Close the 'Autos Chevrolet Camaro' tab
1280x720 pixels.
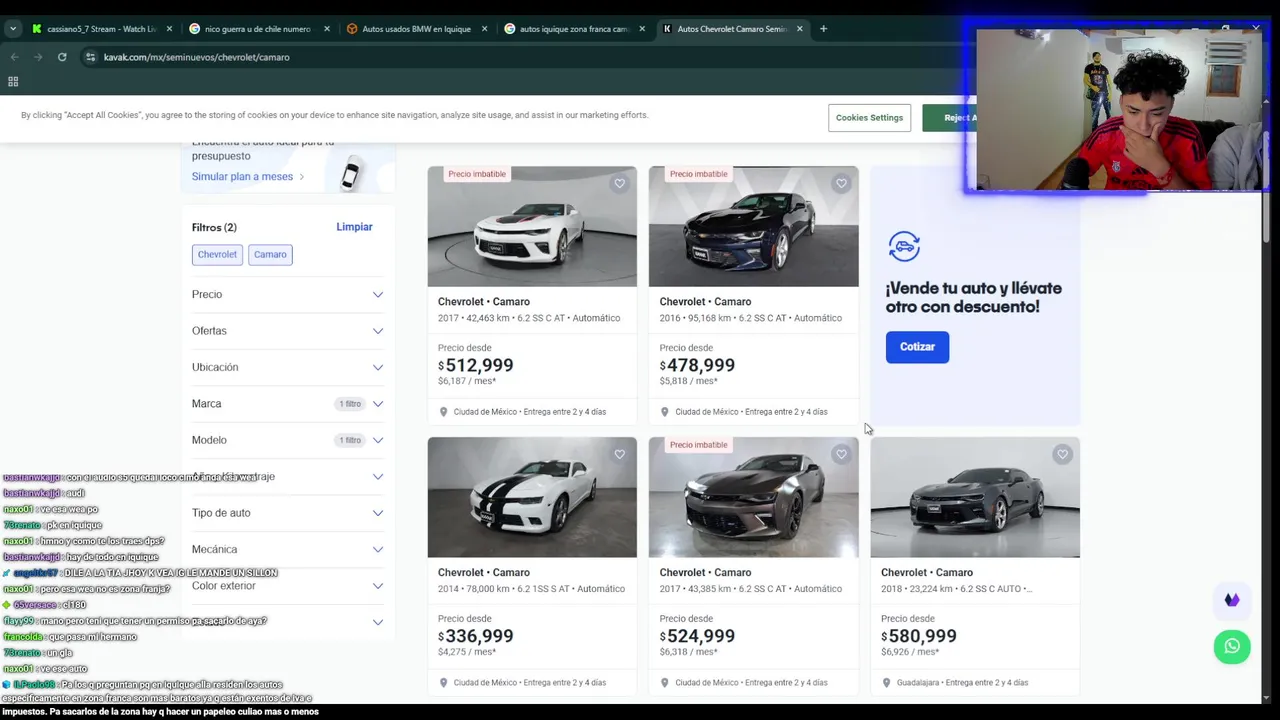pos(799,29)
